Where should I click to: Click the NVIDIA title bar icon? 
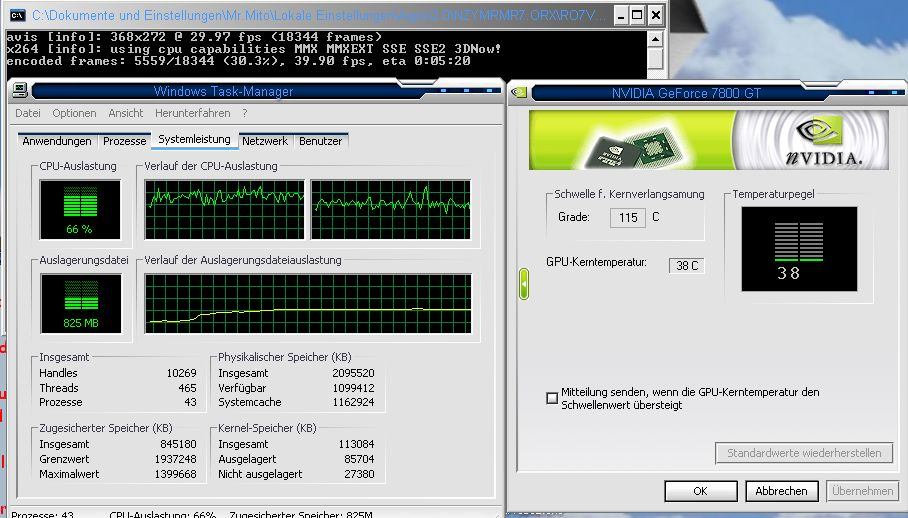519,92
